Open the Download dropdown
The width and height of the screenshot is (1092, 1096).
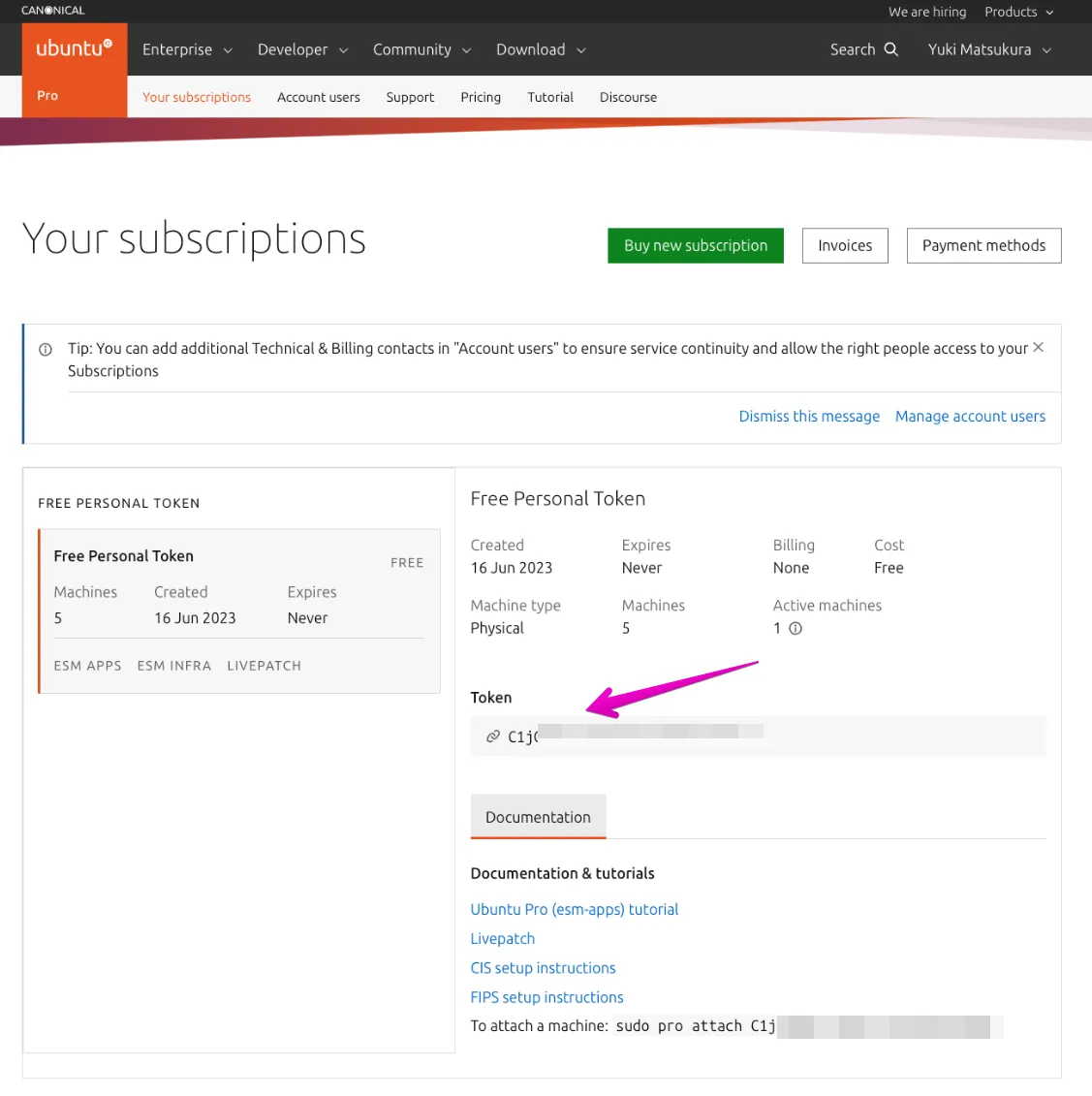[541, 49]
